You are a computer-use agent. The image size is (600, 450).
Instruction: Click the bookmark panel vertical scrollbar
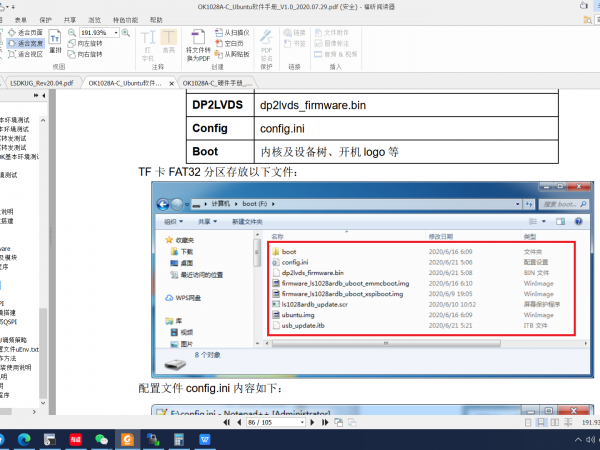[42, 250]
